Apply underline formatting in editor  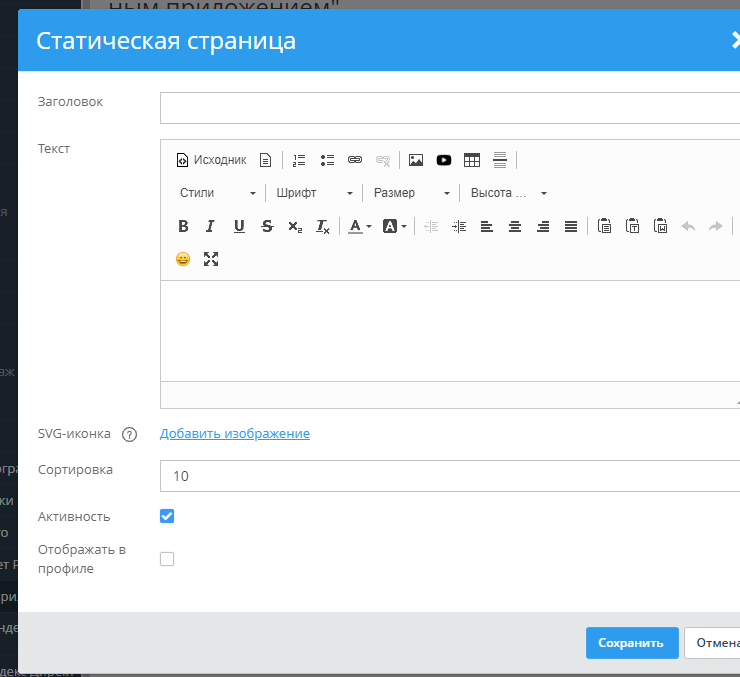(239, 226)
